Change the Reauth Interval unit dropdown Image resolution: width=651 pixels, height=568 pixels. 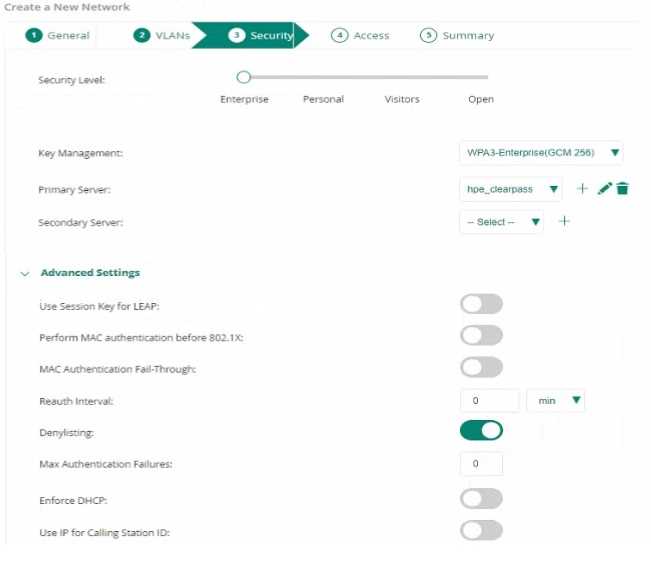[556, 400]
